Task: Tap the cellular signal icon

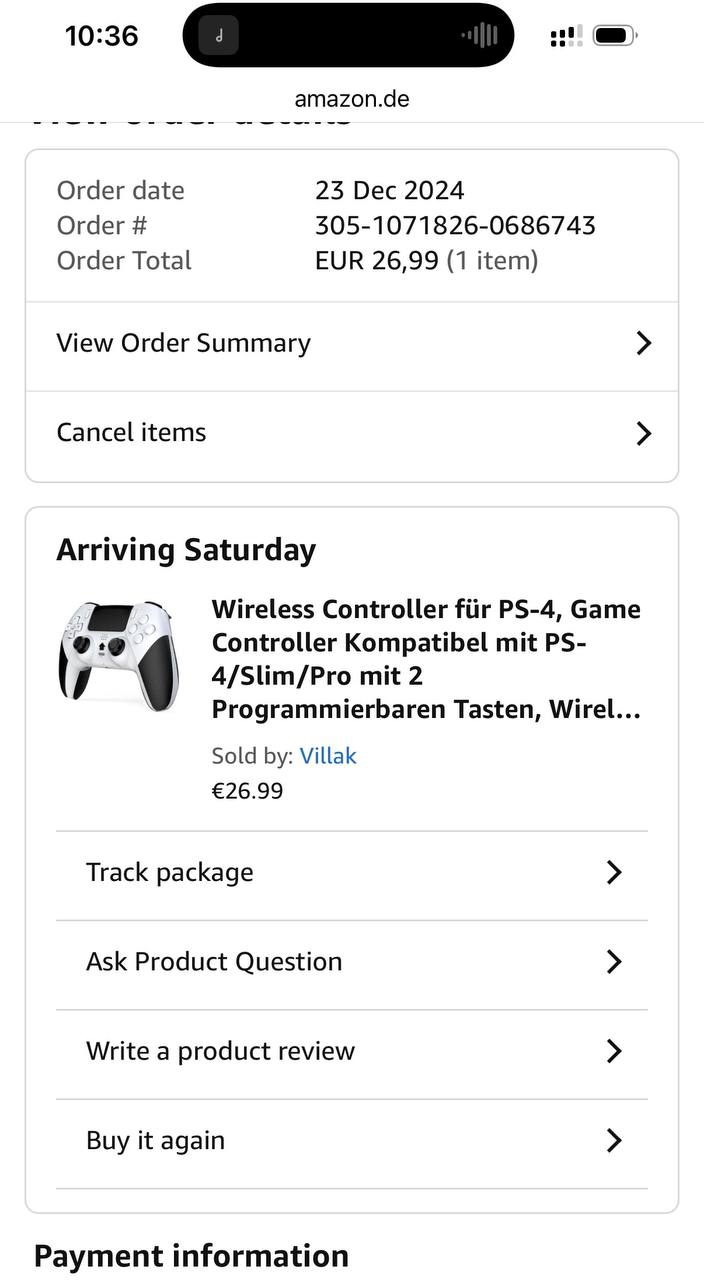Action: (565, 37)
